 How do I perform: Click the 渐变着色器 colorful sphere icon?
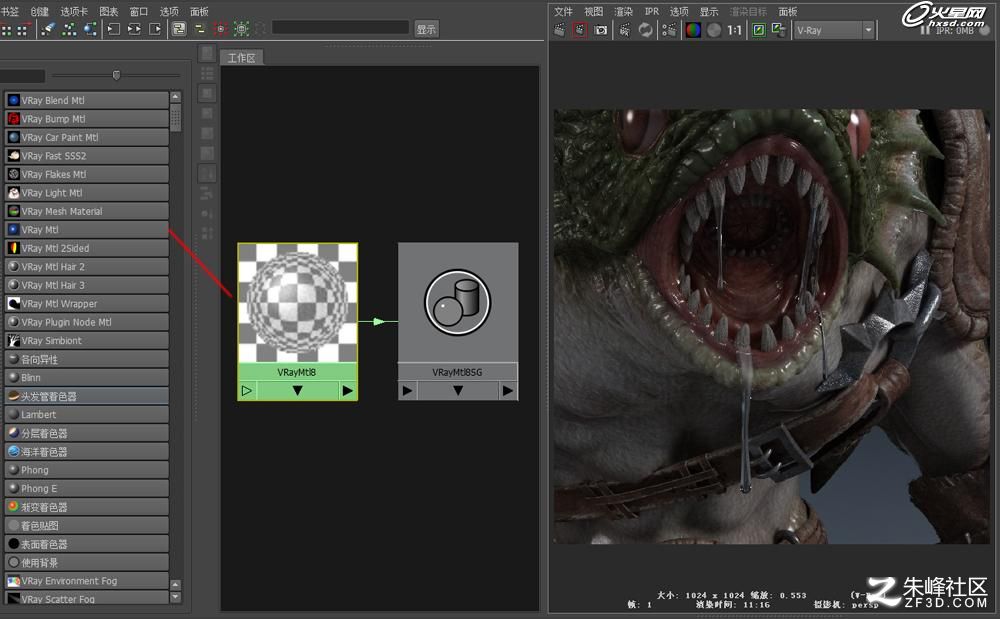pyautogui.click(x=13, y=507)
